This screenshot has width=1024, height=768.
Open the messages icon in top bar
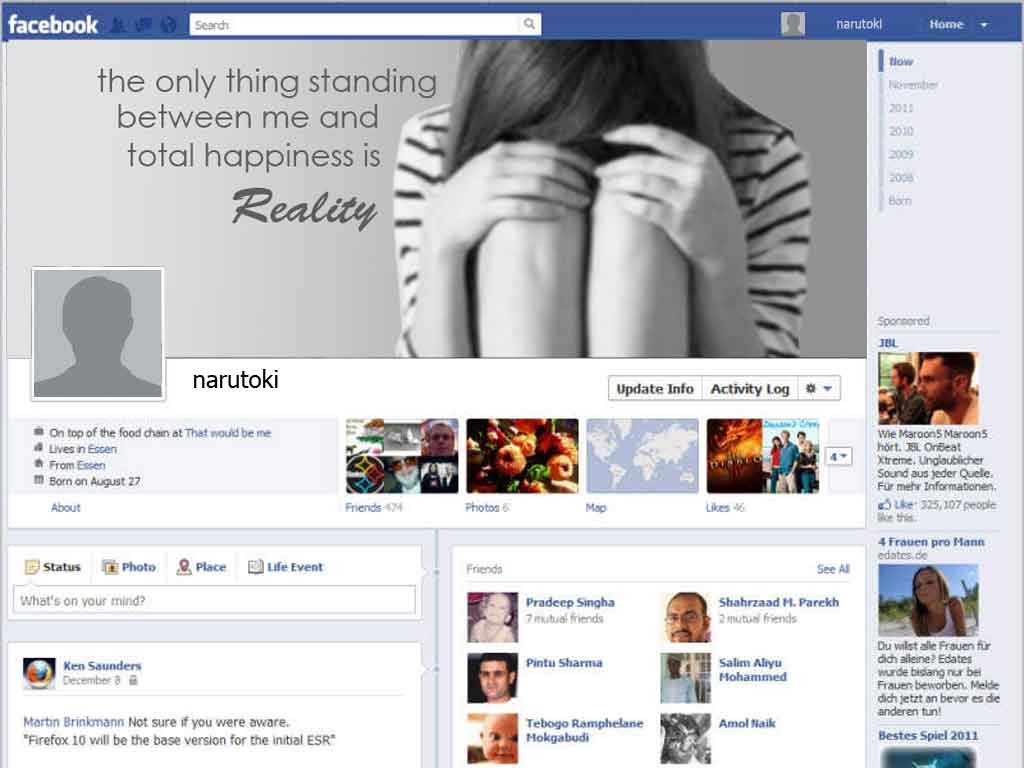point(143,25)
